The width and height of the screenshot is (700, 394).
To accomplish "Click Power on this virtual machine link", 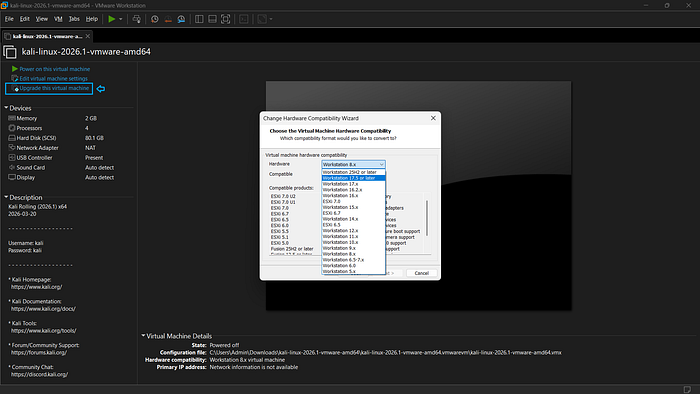I will click(54, 69).
